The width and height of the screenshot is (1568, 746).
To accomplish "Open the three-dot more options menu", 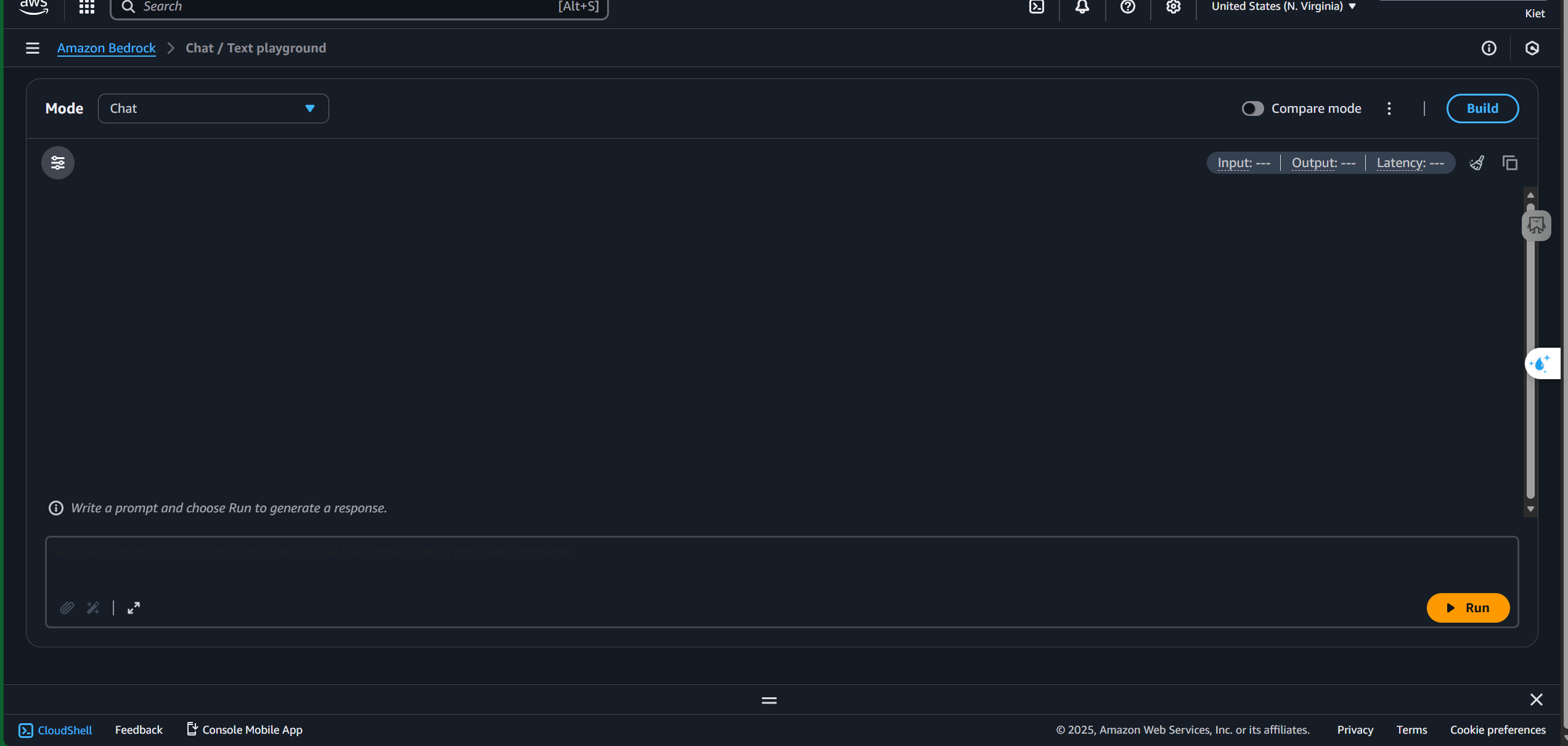I will coord(1389,109).
